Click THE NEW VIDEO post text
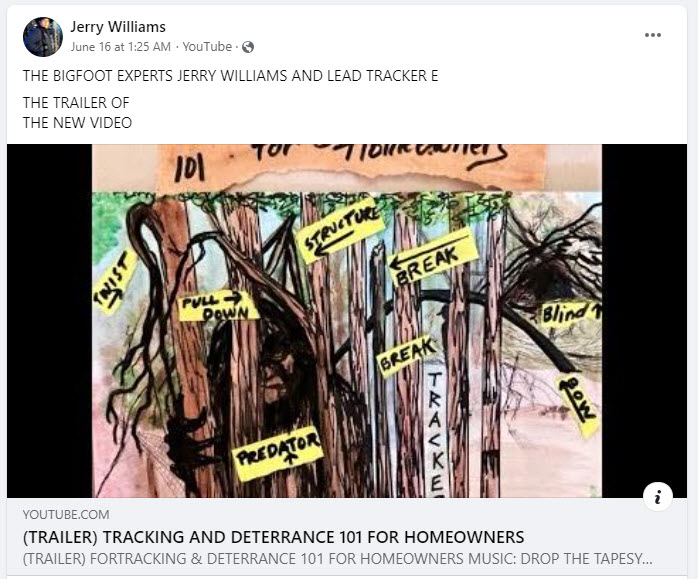 [x=77, y=123]
